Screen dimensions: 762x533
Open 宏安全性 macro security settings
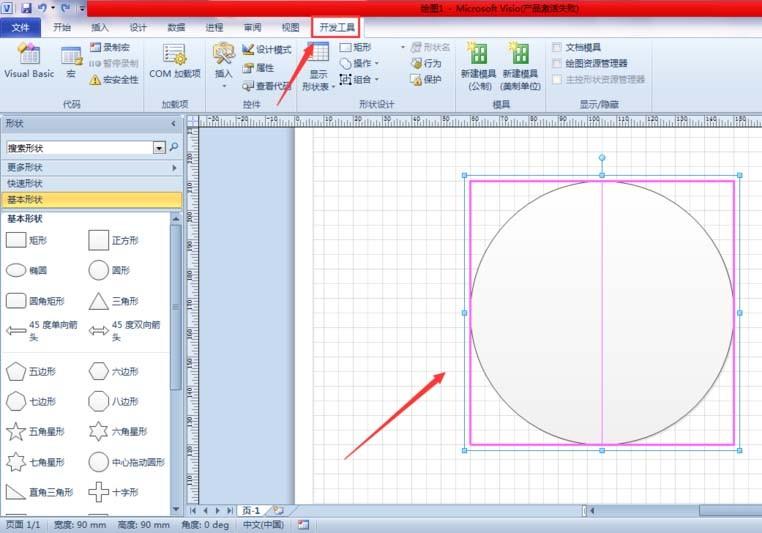point(114,80)
